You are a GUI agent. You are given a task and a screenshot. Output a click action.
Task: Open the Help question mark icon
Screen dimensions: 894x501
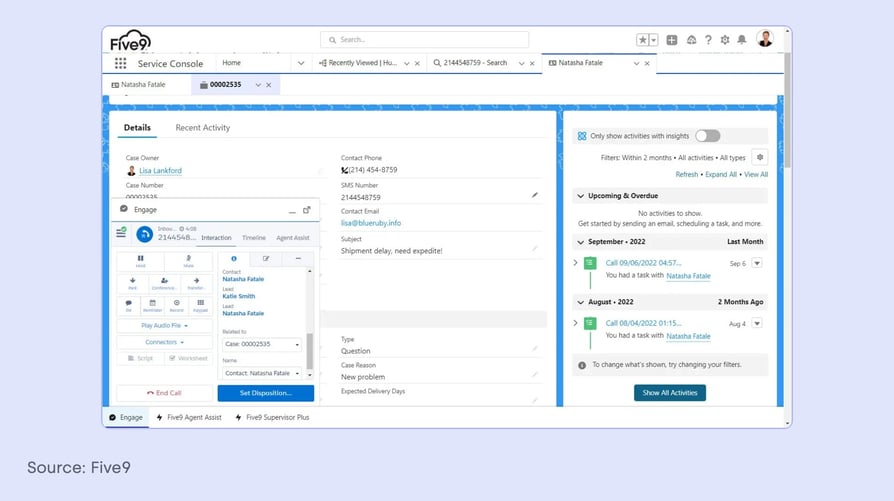coord(708,40)
